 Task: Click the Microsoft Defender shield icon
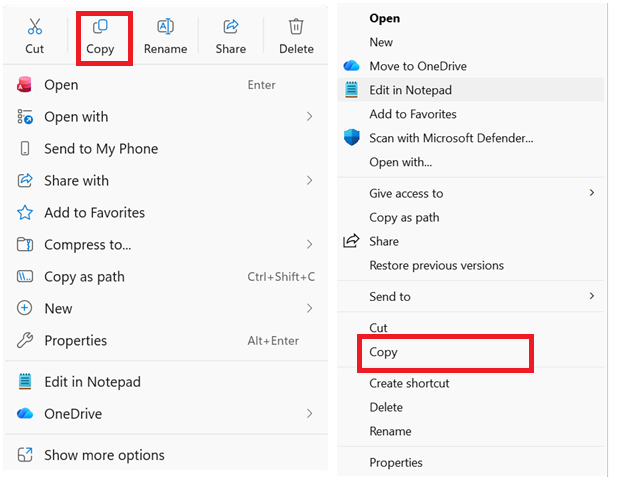[x=352, y=138]
